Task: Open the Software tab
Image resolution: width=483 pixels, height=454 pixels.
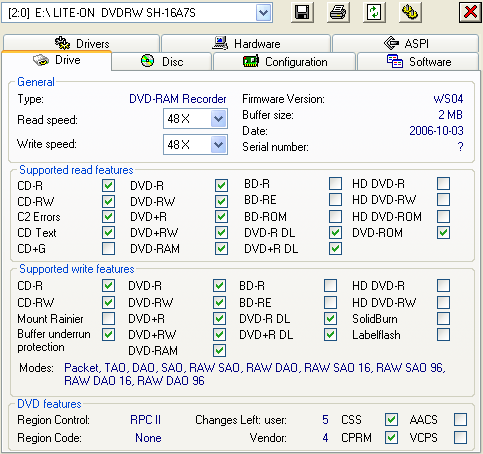Action: point(418,61)
